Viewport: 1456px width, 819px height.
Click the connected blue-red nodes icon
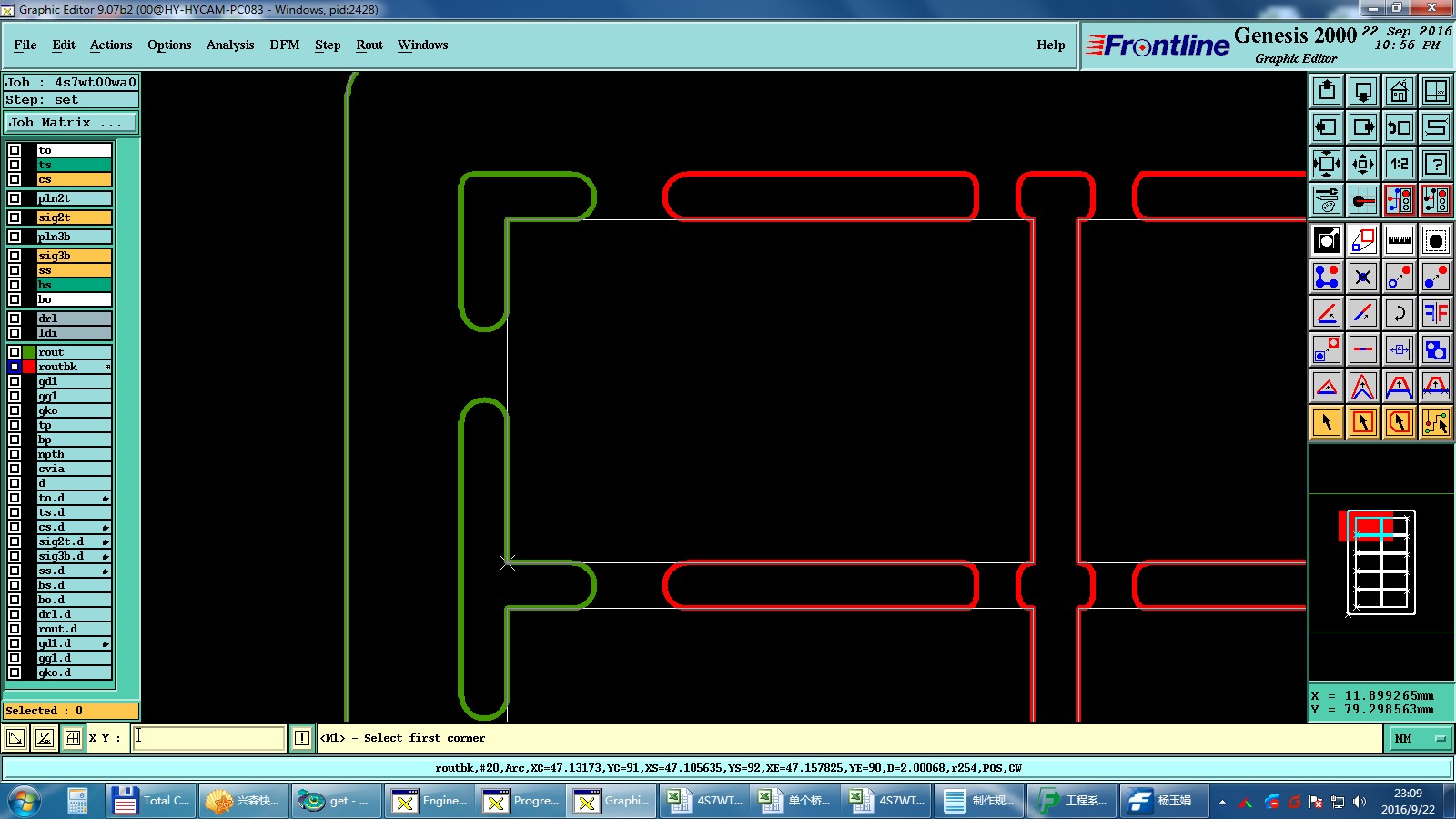(1327, 277)
